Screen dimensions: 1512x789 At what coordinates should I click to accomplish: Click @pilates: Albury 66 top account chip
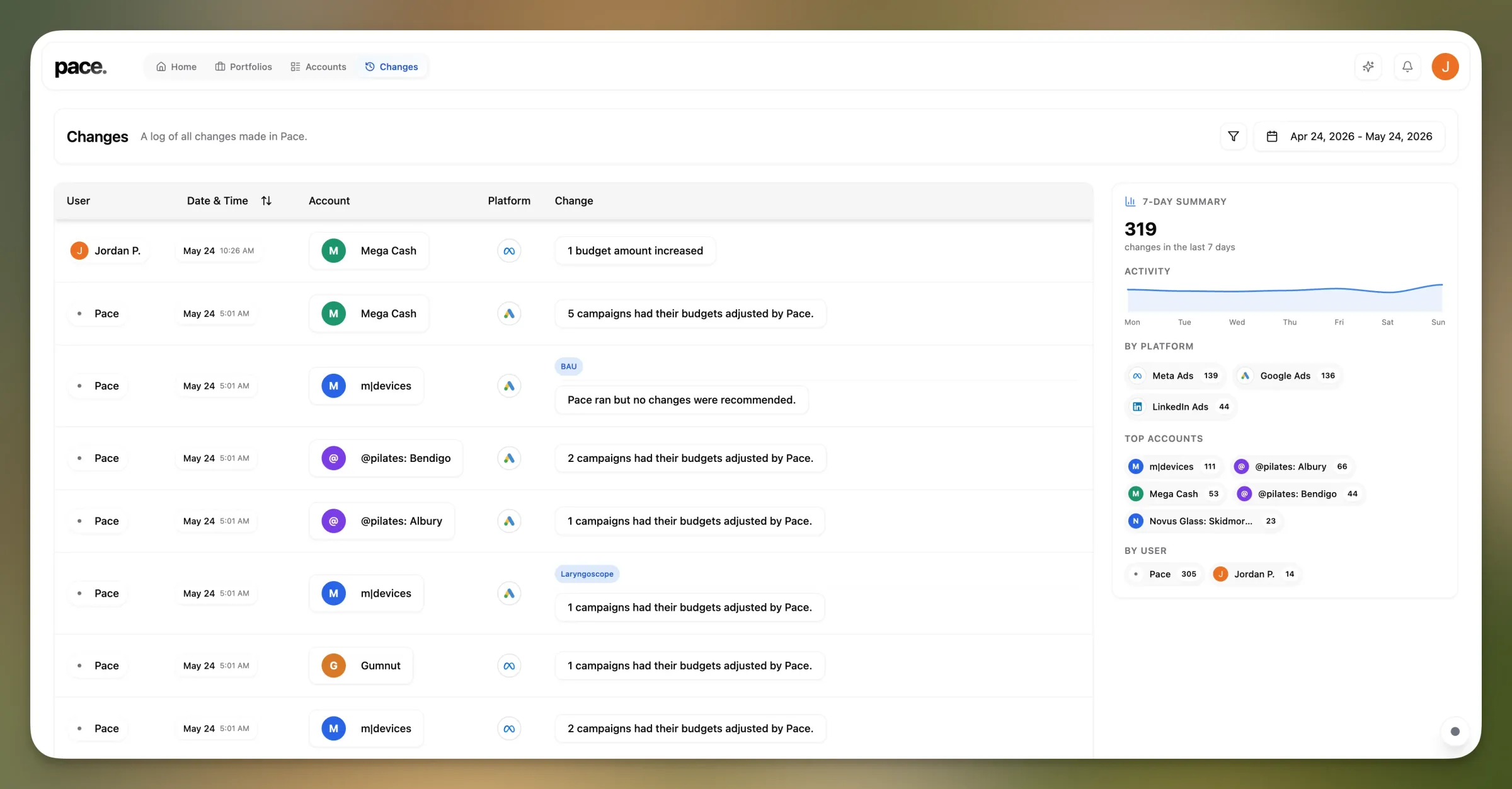click(1293, 467)
